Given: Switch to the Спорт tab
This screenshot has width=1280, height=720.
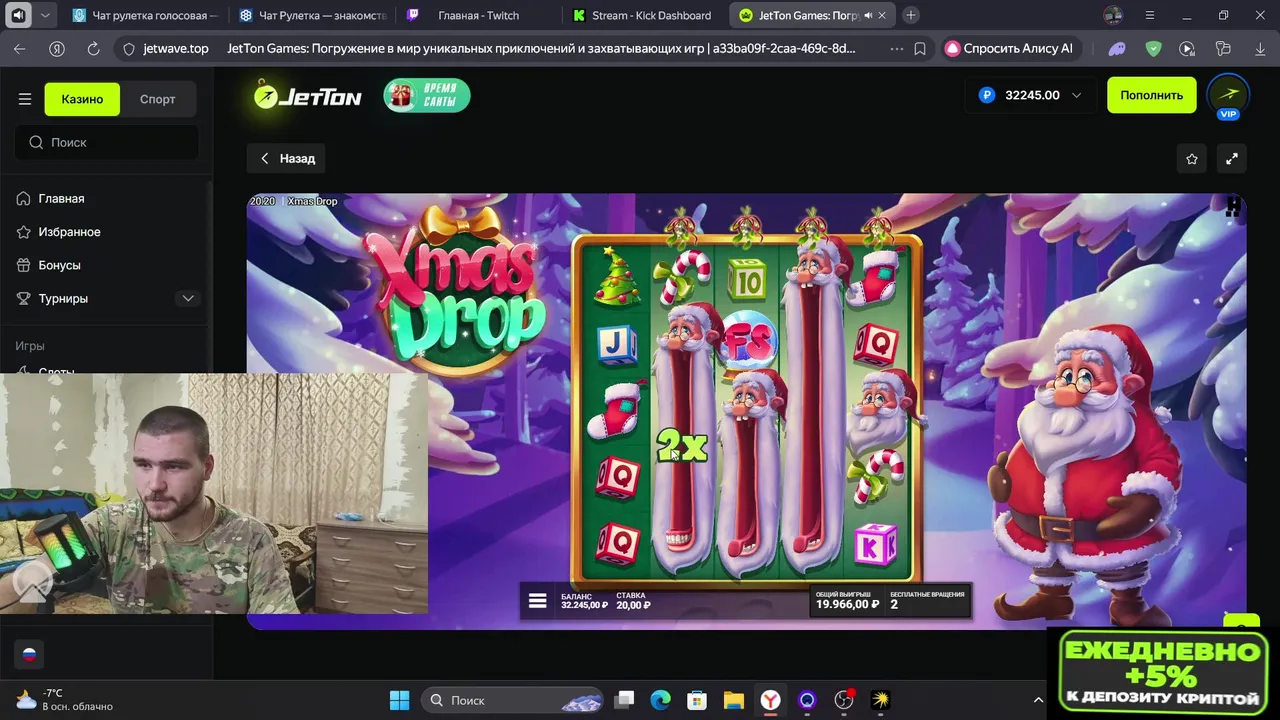Looking at the screenshot, I should click(157, 99).
